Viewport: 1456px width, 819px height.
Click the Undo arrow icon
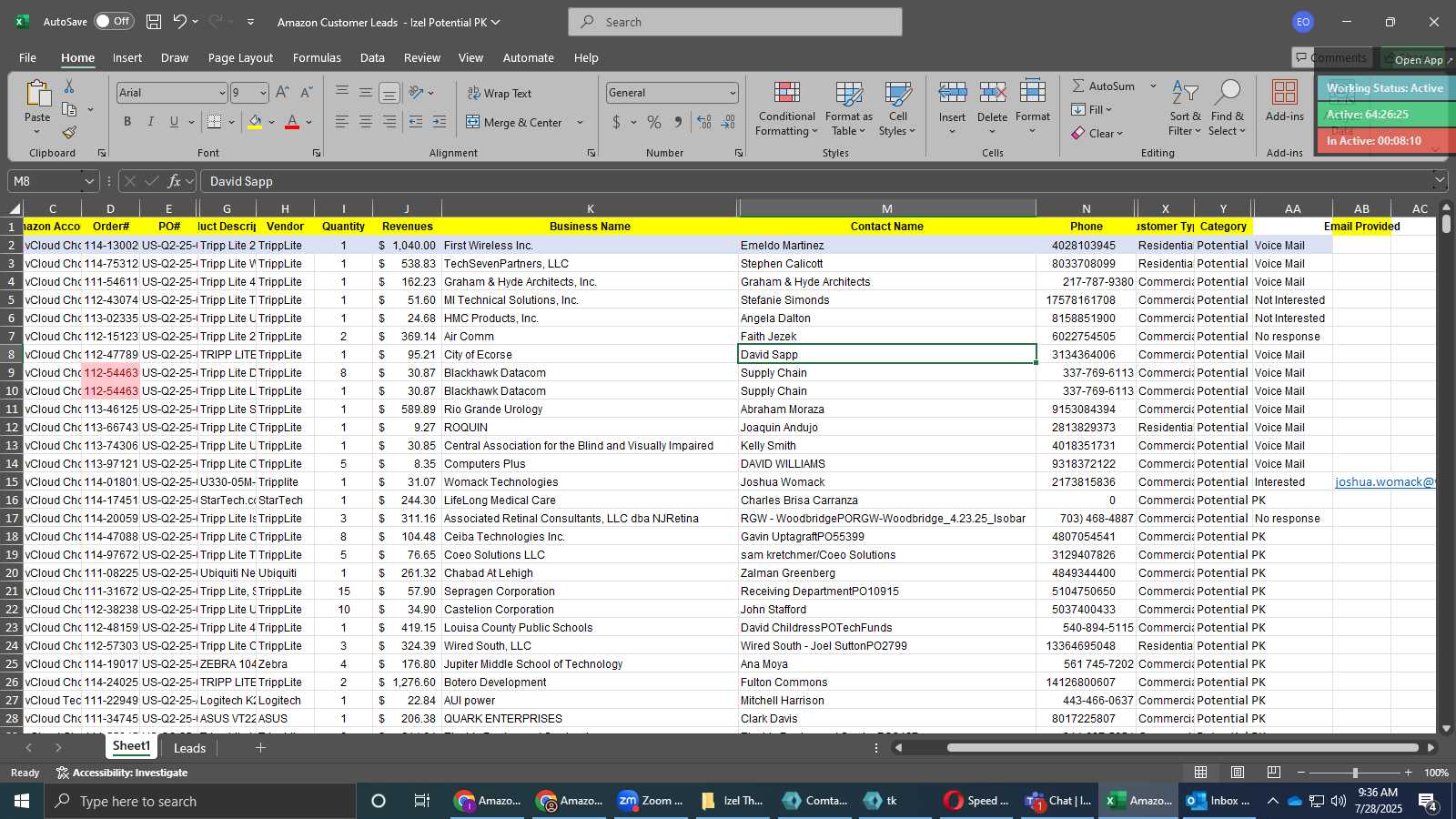click(180, 22)
